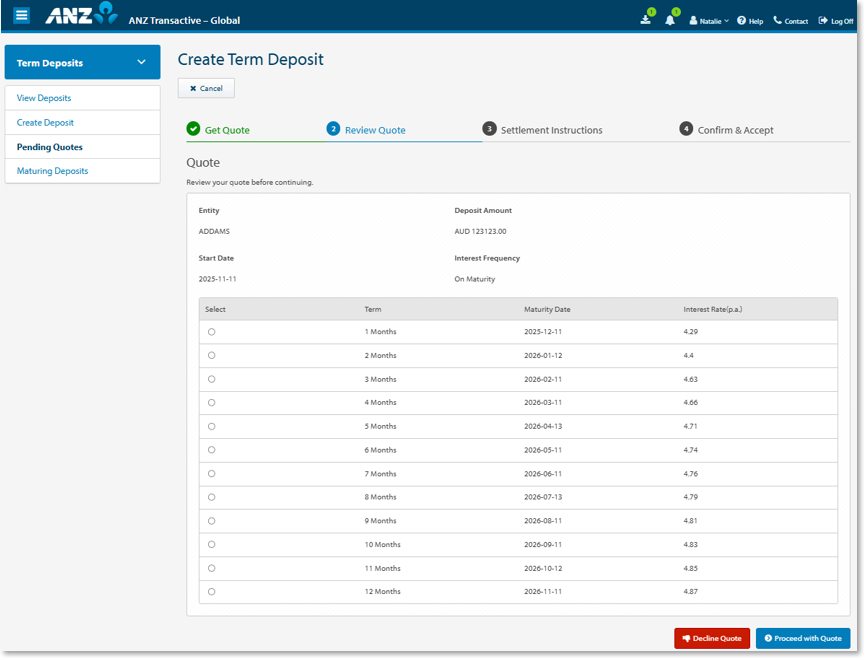Click the Help question mark icon
The image size is (864, 658).
[742, 20]
